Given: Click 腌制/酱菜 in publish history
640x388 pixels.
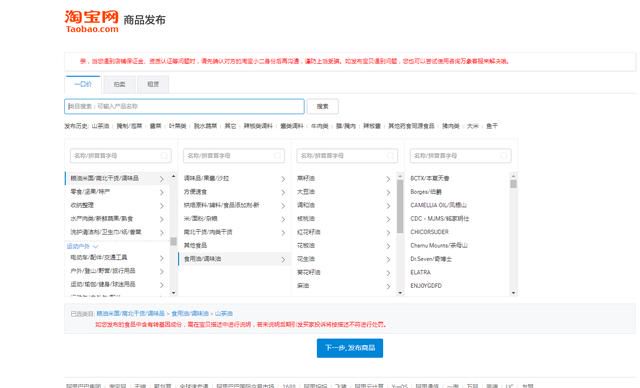Looking at the screenshot, I should point(129,126).
